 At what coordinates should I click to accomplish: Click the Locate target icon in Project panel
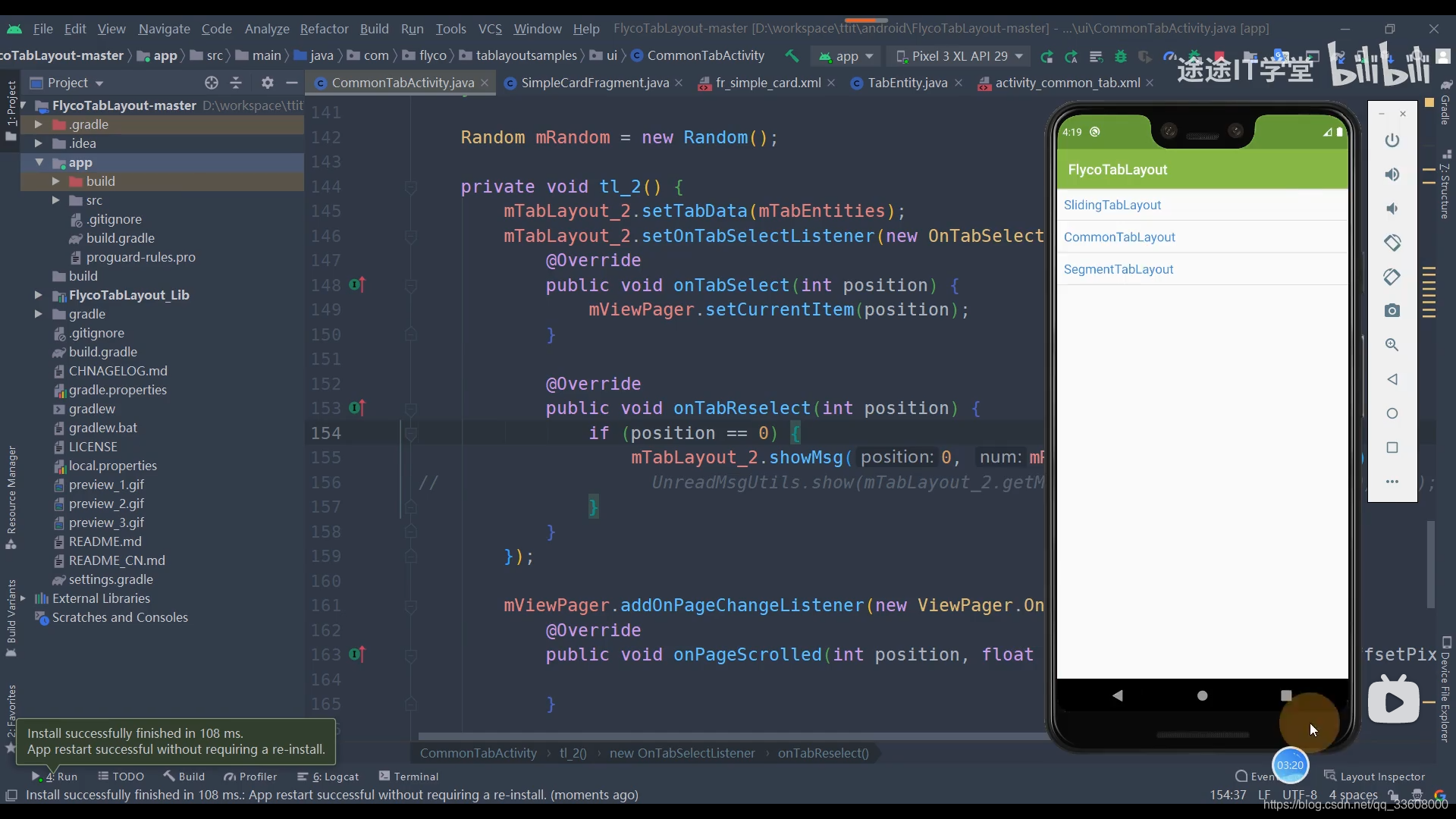click(x=212, y=83)
